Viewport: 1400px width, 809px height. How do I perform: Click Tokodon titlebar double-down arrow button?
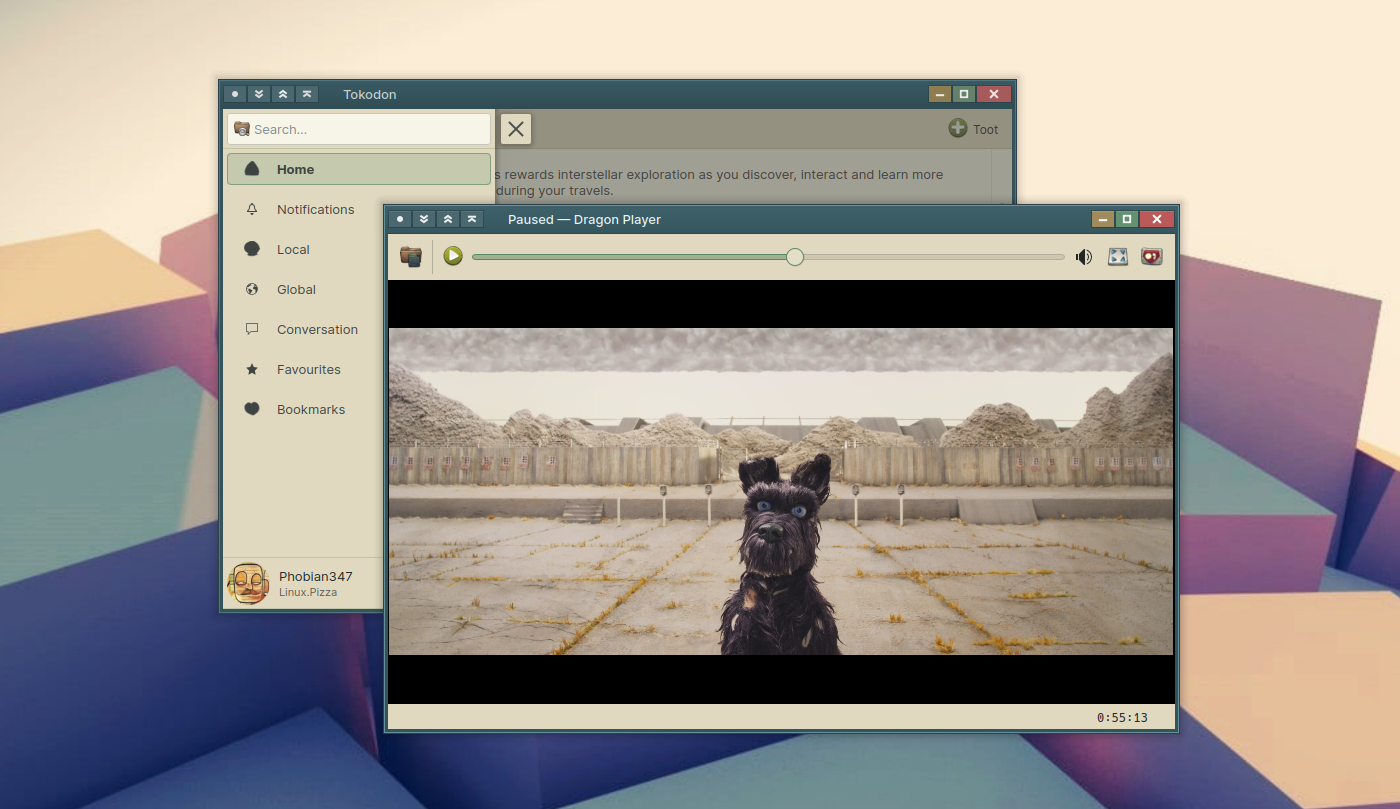coord(259,94)
